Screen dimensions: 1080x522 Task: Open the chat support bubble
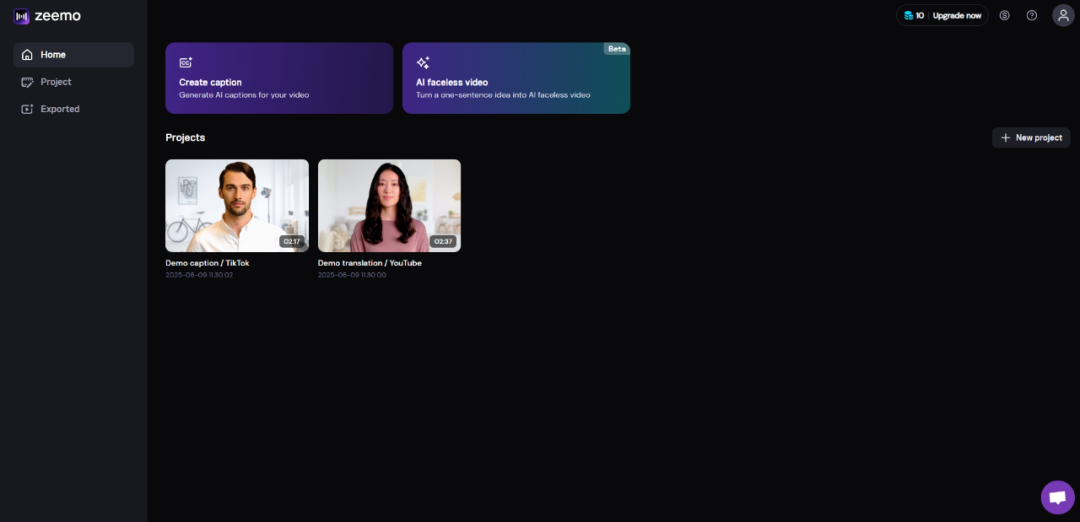pos(1057,497)
